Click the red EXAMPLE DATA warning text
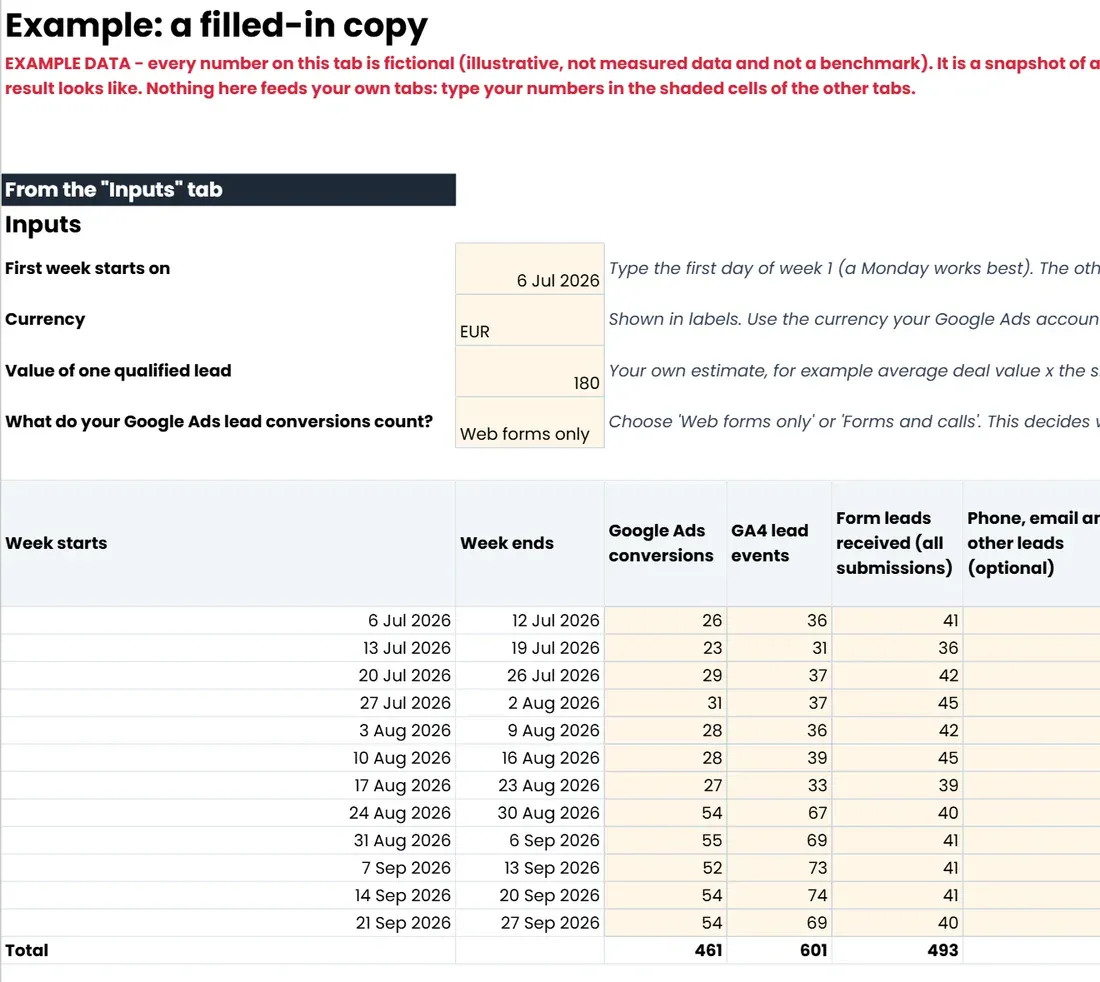 tap(552, 76)
